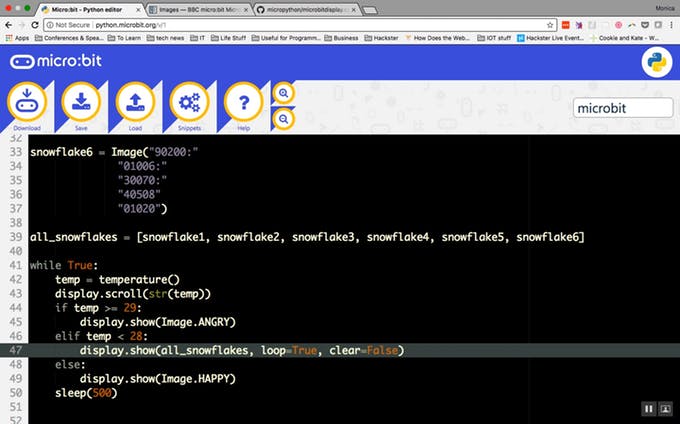Click the 'display.scroll(str(temp))' line

[x=133, y=294]
